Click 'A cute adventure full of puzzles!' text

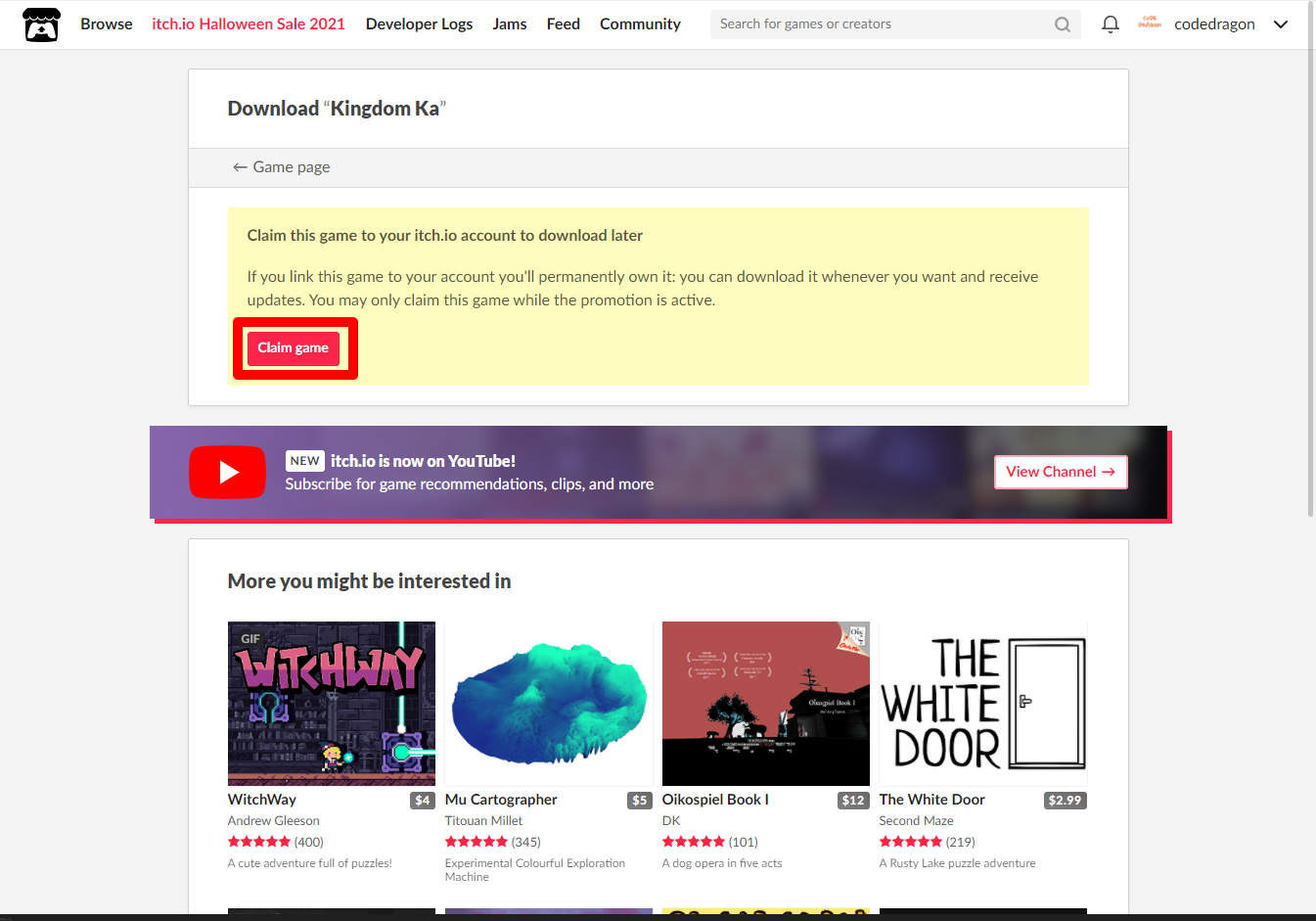coord(310,863)
